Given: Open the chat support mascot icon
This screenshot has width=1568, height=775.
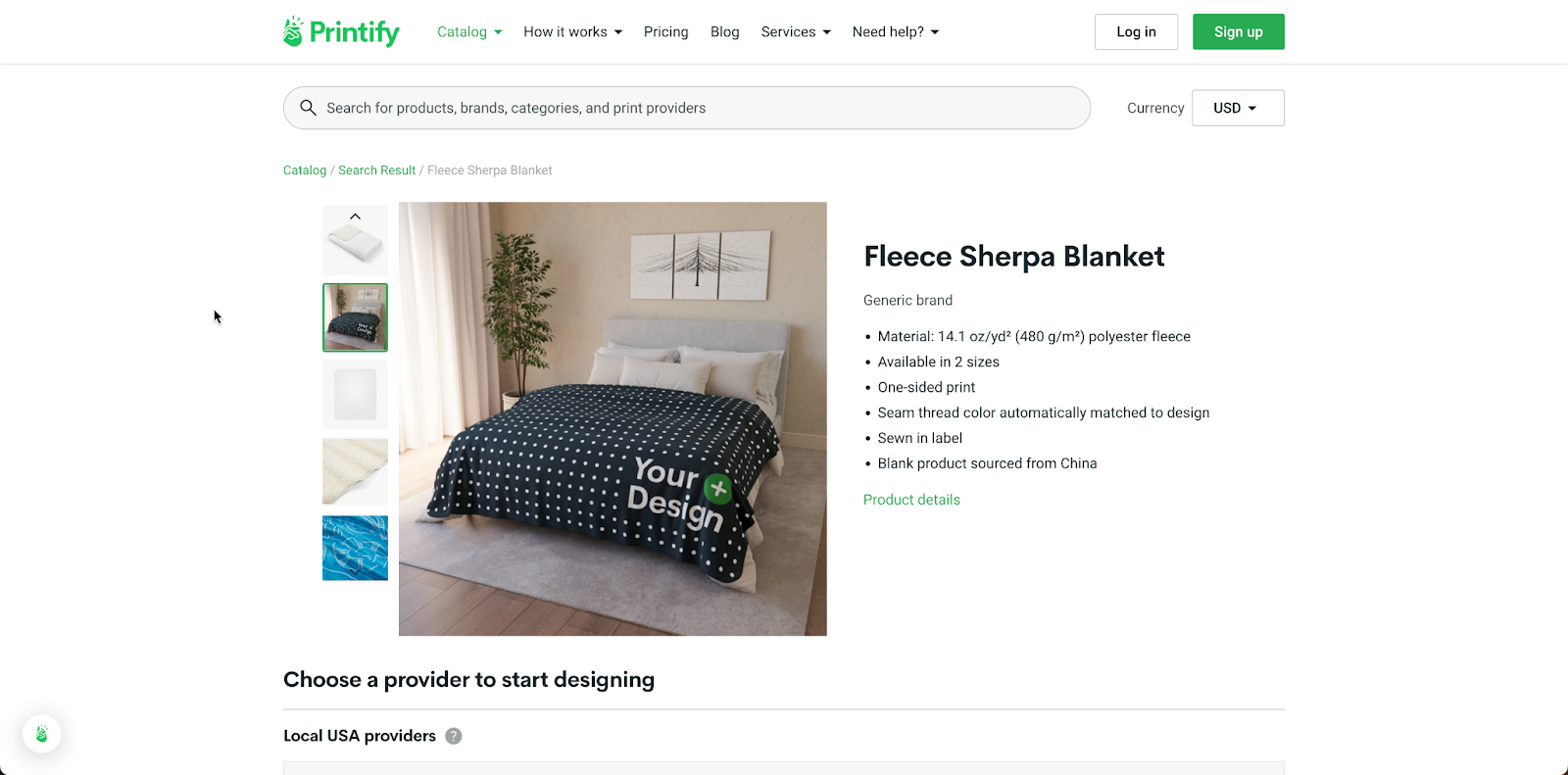Looking at the screenshot, I should (x=41, y=733).
